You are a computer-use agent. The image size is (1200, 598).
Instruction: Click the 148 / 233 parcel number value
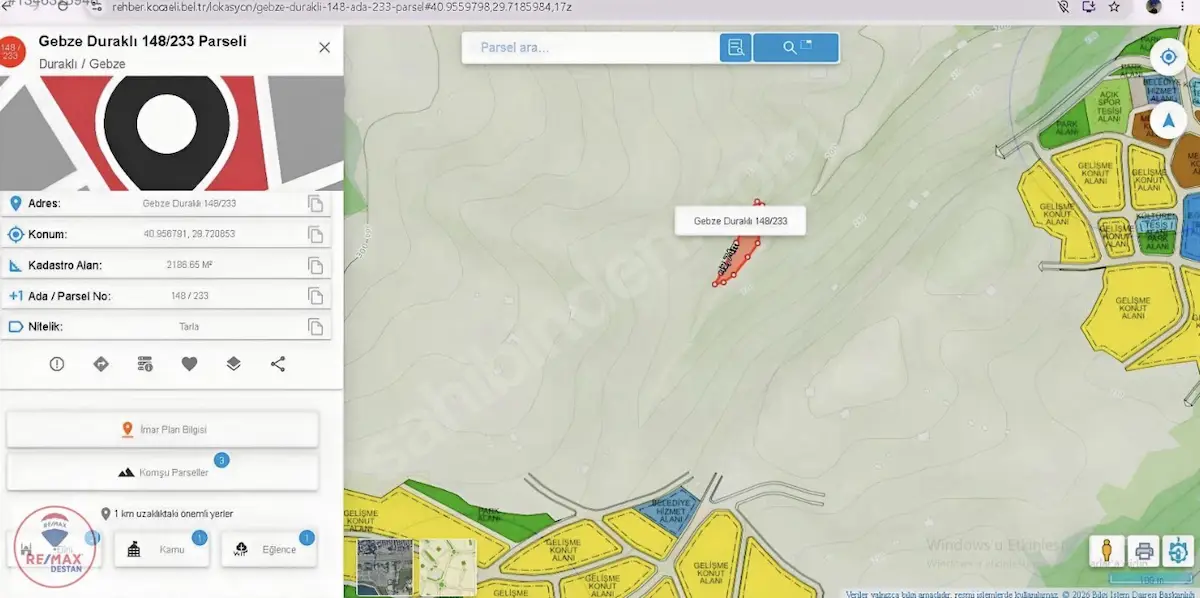pos(190,296)
